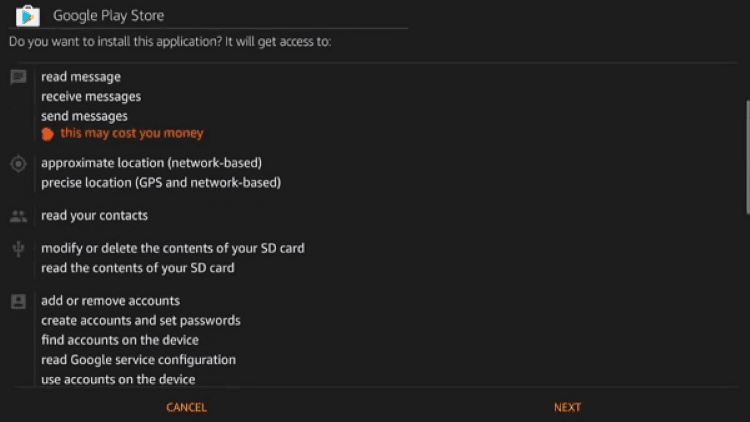750x422 pixels.
Task: Select 'add or remove accounts' permission
Action: (x=110, y=301)
